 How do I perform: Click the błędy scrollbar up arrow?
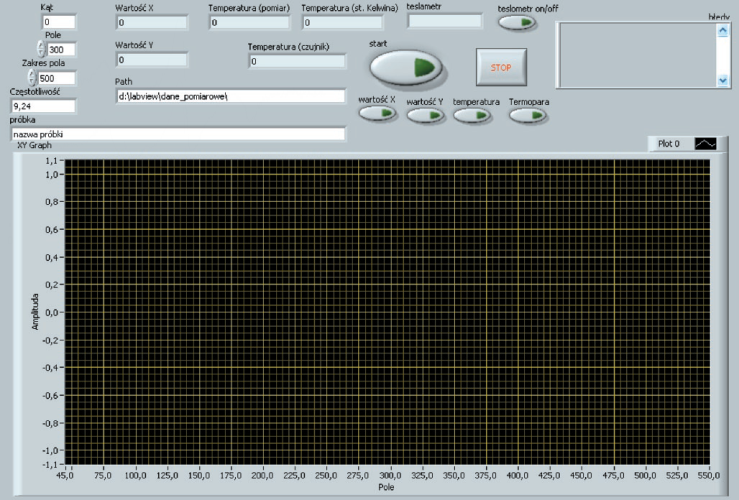point(723,31)
